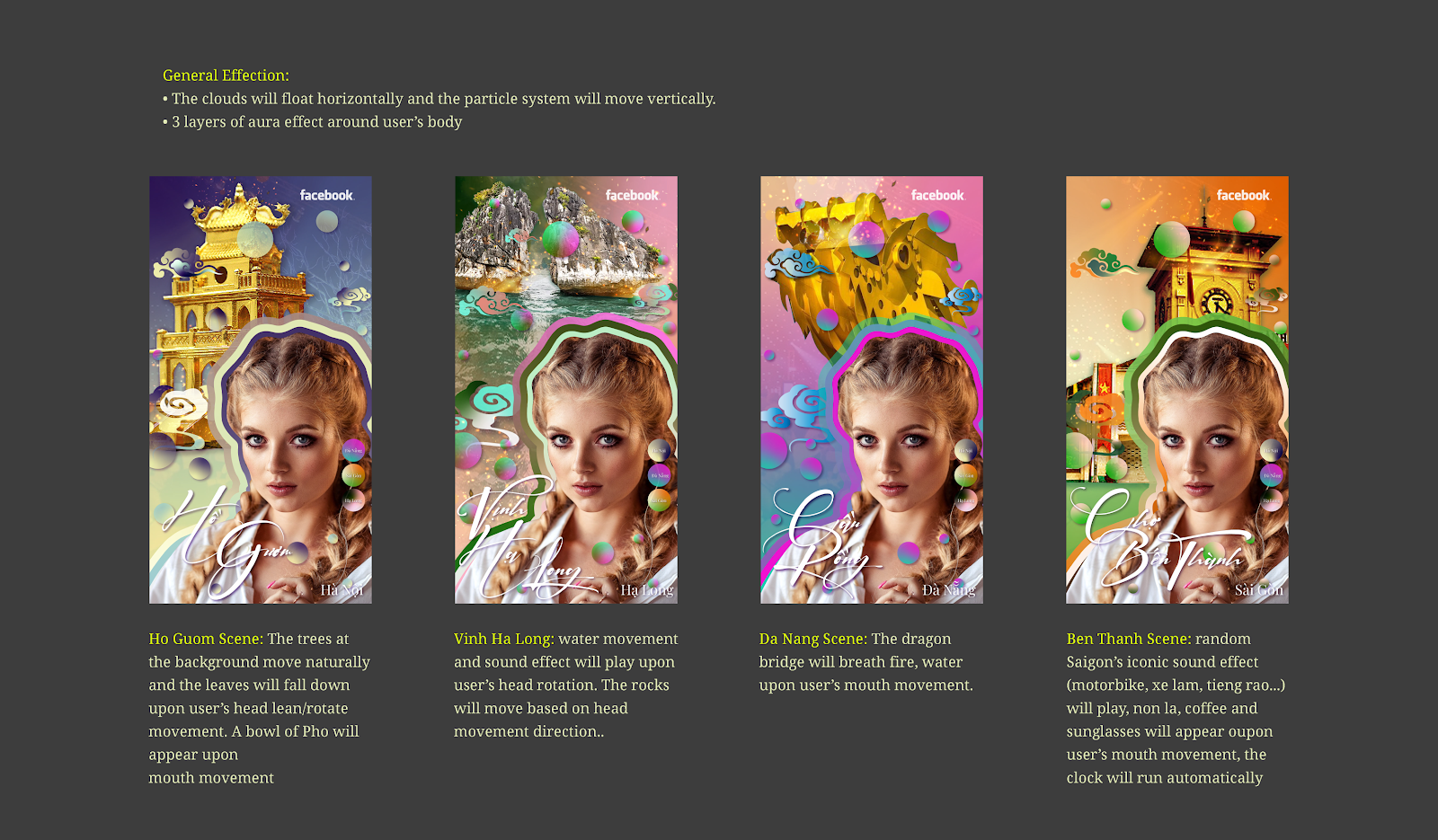Tap the Hạ Long circle in Hà Nội mockup
Image resolution: width=1438 pixels, height=840 pixels.
[x=353, y=500]
